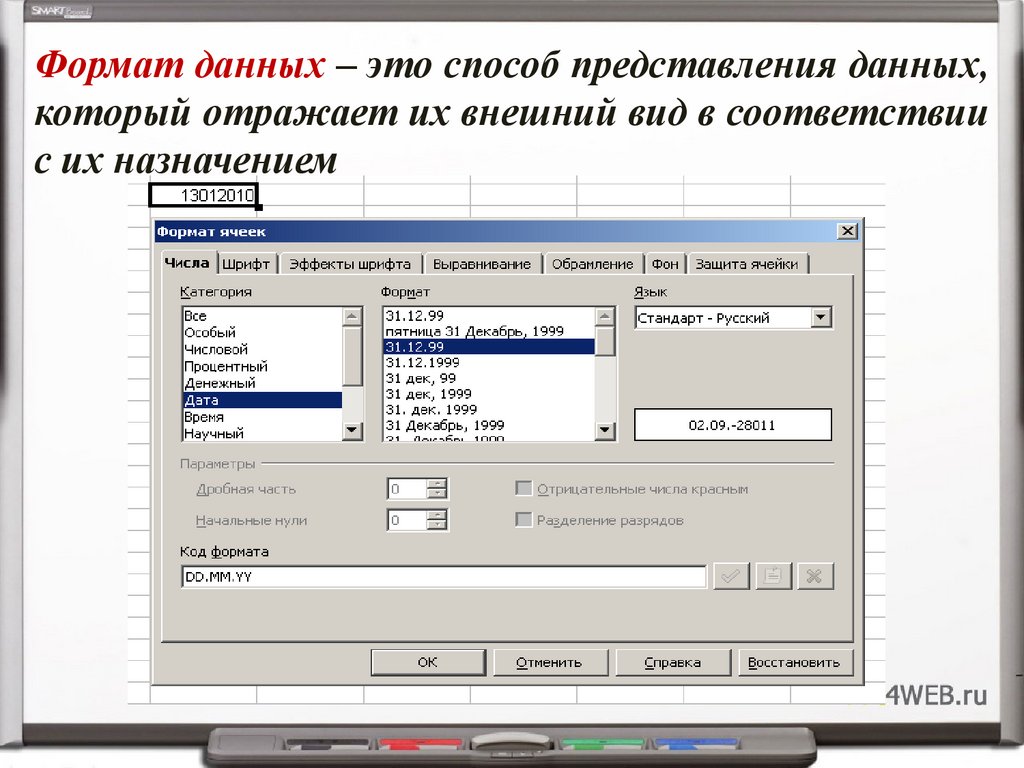The width and height of the screenshot is (1024, 768).
Task: Click the edit comment icon beside format code
Action: click(x=773, y=576)
